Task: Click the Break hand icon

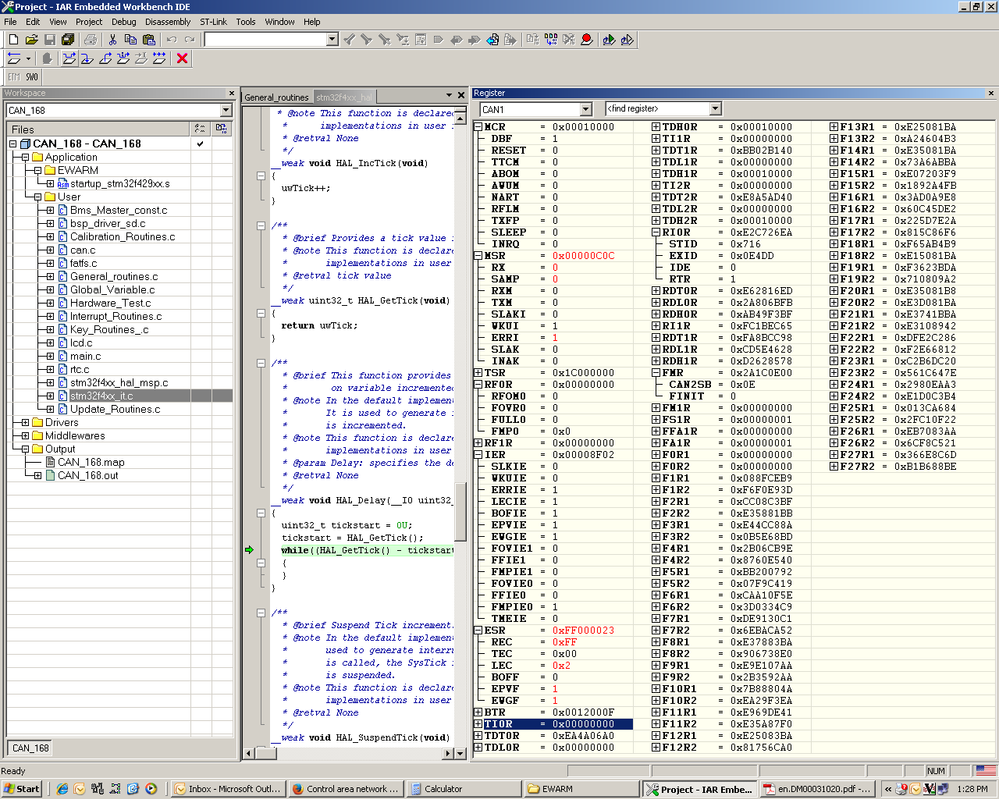Action: (47, 59)
